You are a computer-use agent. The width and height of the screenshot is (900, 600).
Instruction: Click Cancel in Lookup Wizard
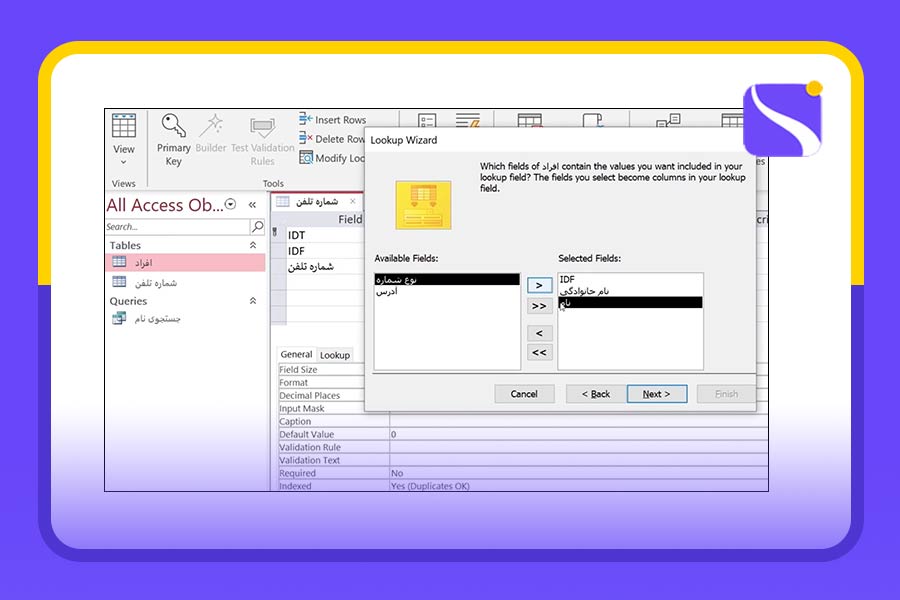tap(524, 394)
